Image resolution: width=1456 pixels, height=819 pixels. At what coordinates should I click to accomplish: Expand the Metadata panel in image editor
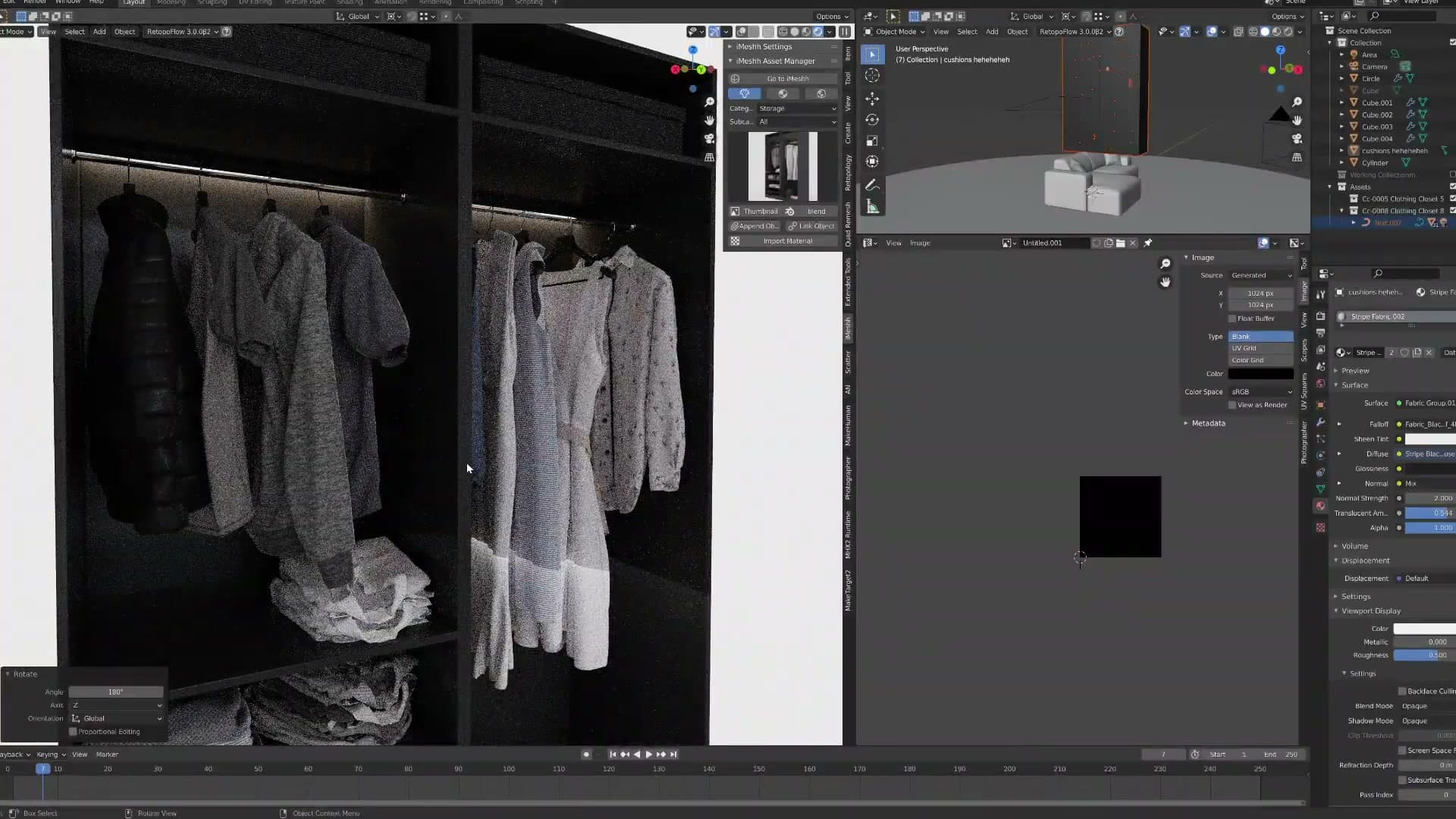click(1186, 423)
